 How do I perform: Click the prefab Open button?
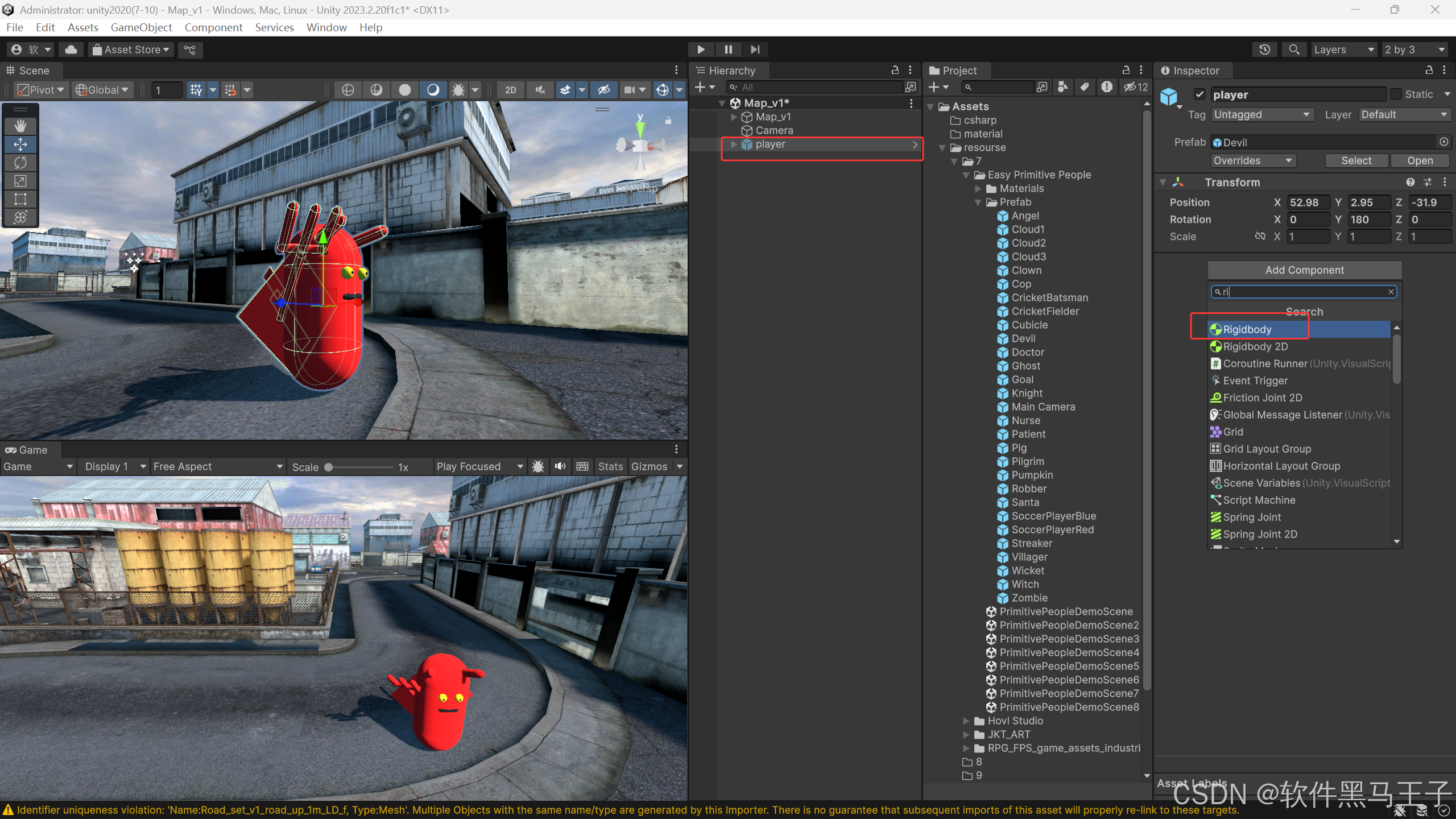click(1420, 160)
